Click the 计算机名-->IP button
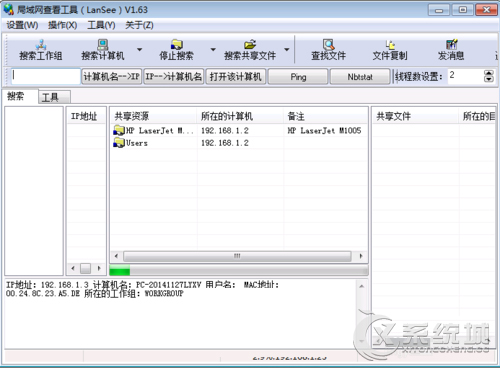Viewport: 500px width, 369px height. [112, 77]
